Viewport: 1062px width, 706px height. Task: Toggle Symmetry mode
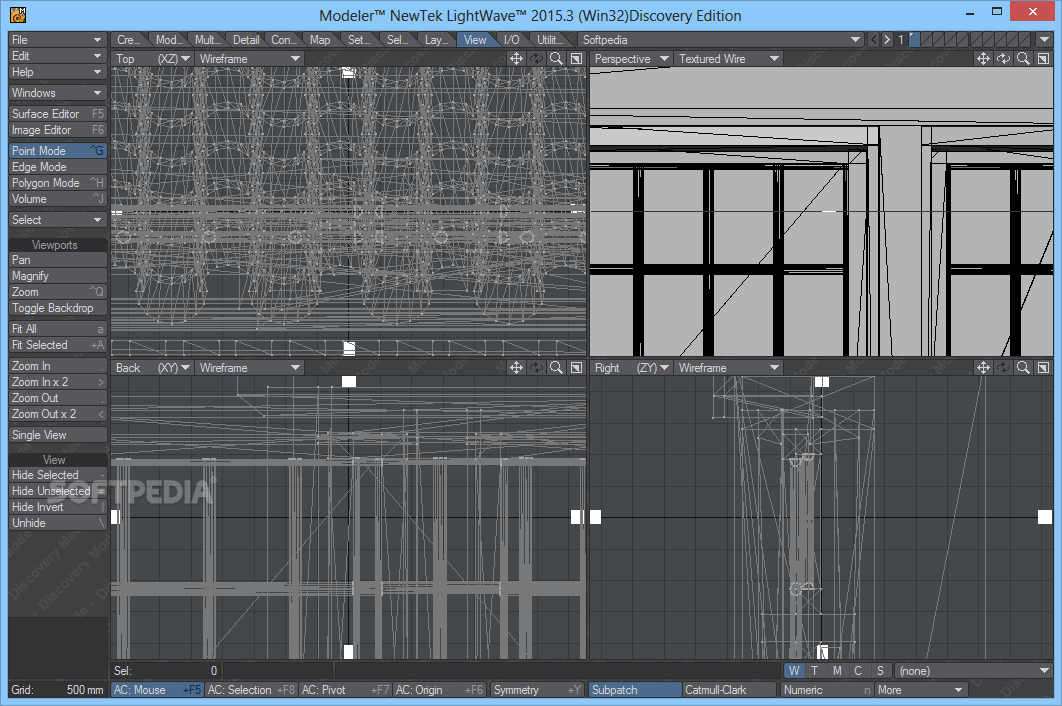tap(537, 690)
